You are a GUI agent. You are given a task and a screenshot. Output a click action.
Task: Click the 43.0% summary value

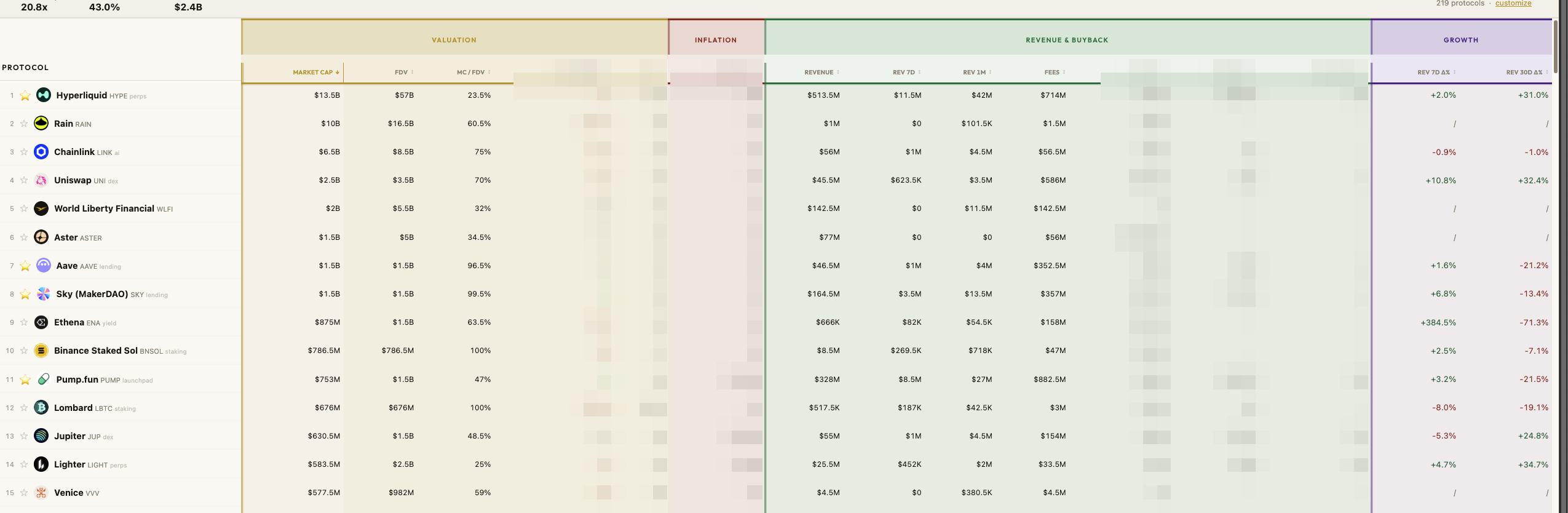[105, 7]
